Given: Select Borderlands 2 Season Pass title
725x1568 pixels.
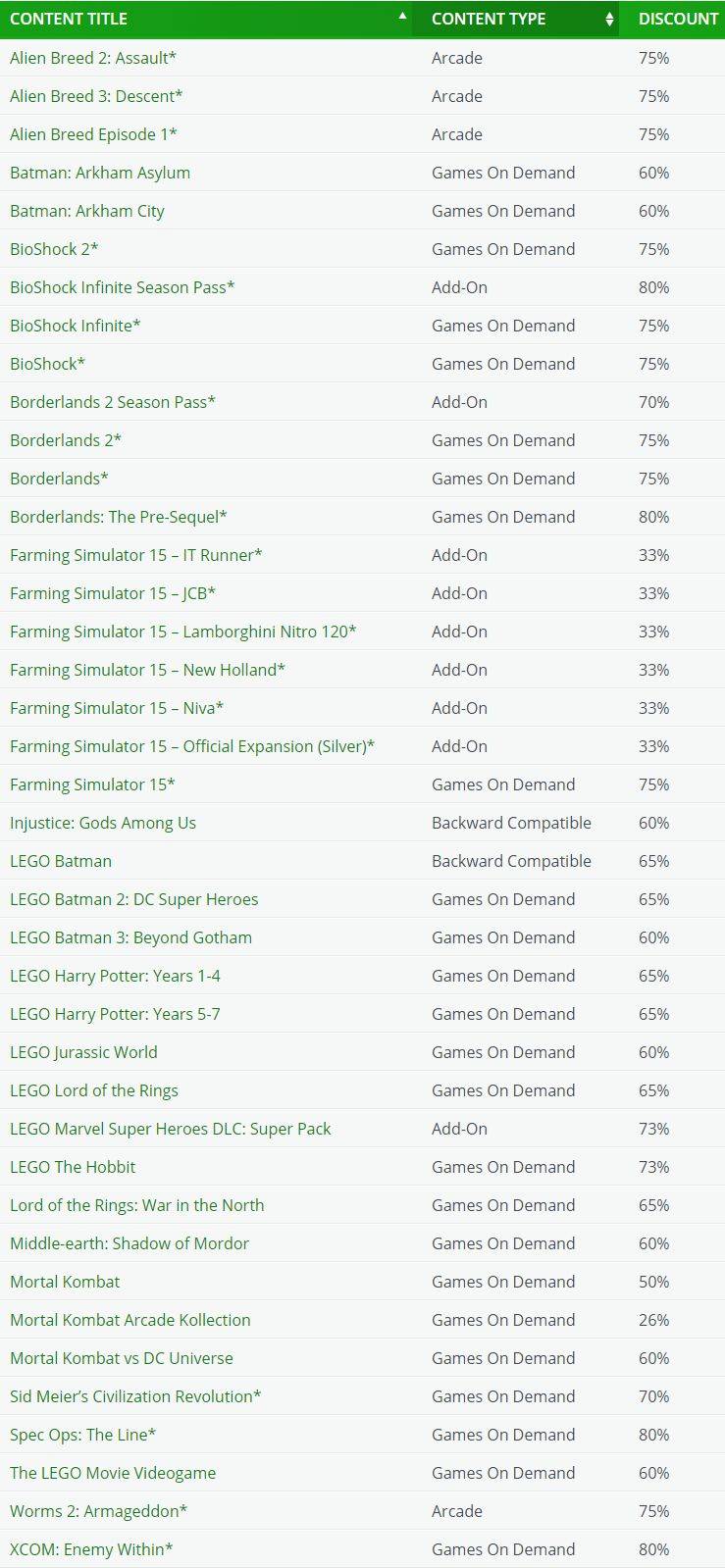Looking at the screenshot, I should pos(113,402).
